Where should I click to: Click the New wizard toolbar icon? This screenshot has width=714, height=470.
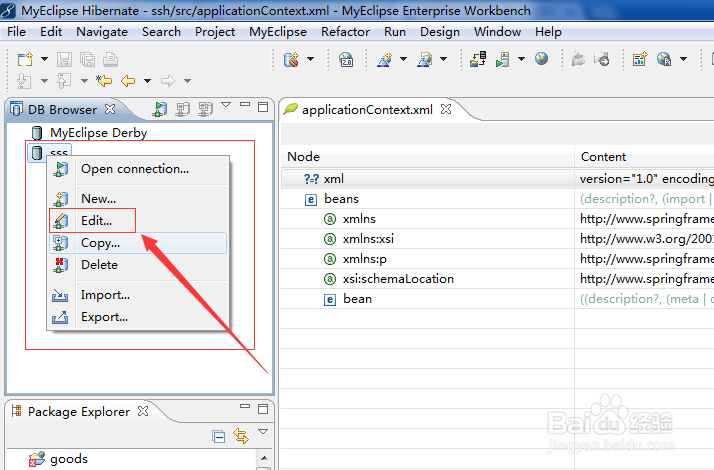pyautogui.click(x=25, y=59)
